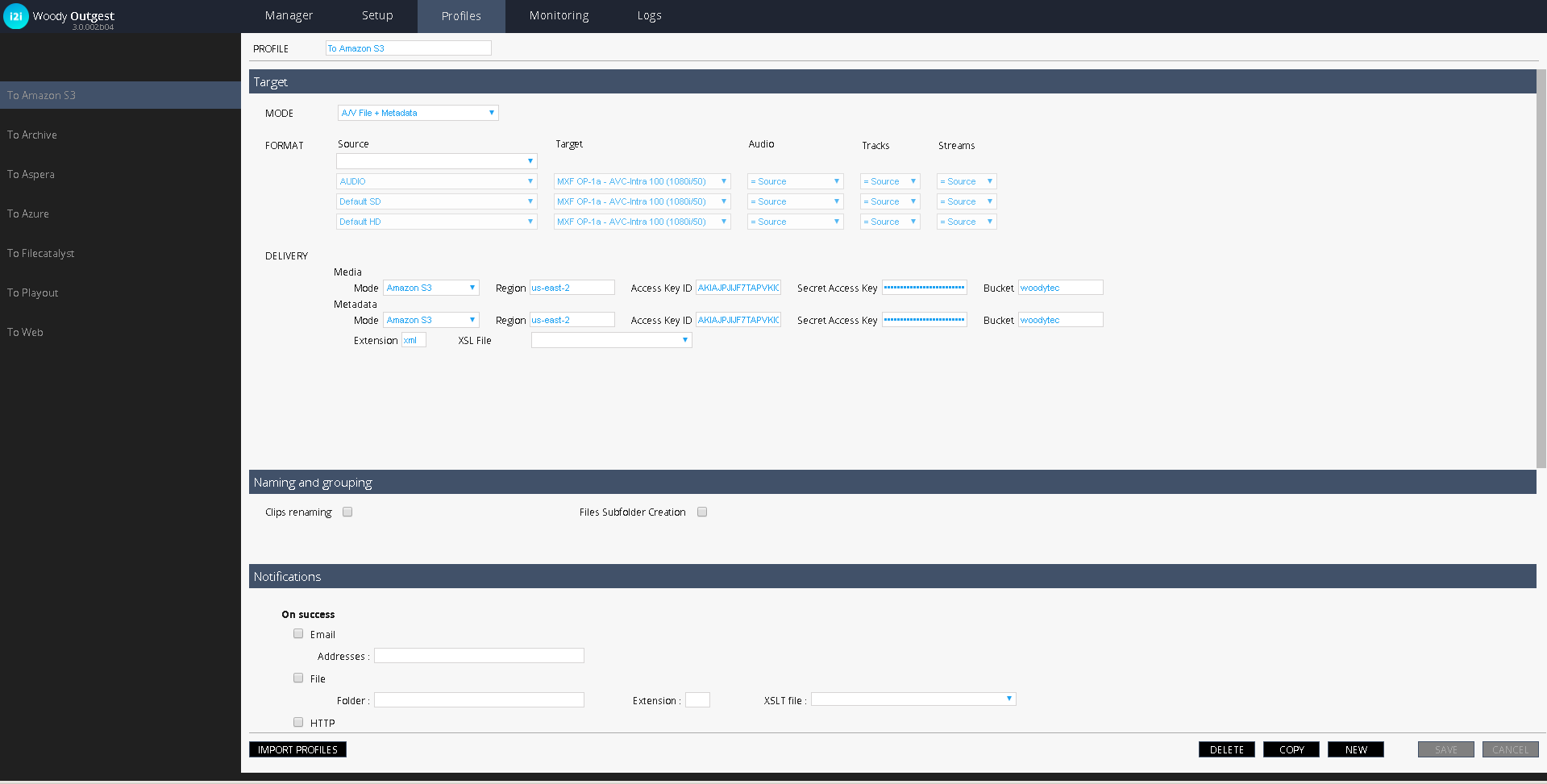Enable HTTP notification on success
The width and height of the screenshot is (1547, 784).
[298, 723]
